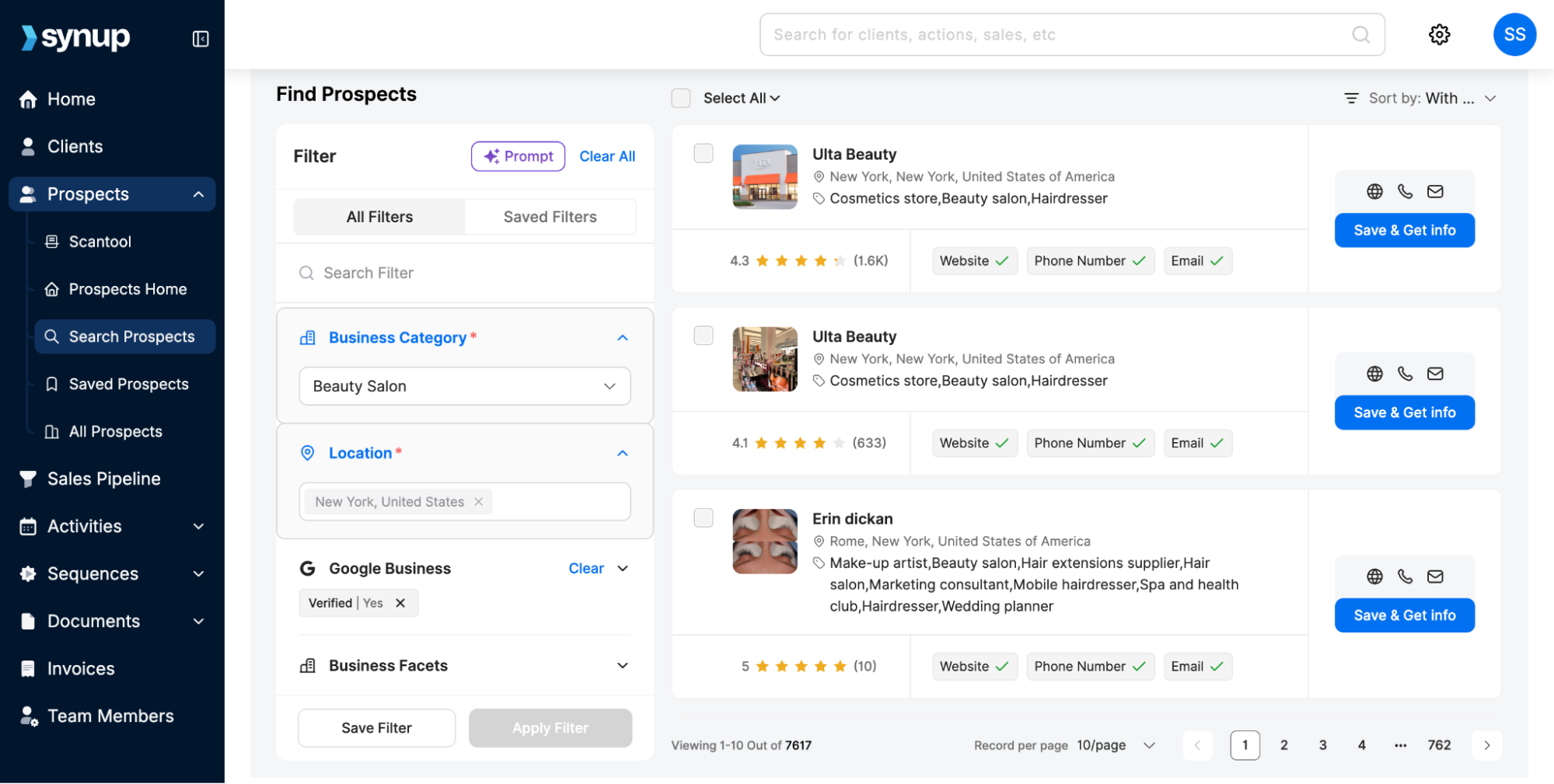Go to the next results page arrow
Screen dimensions: 1554x784
tap(1486, 745)
